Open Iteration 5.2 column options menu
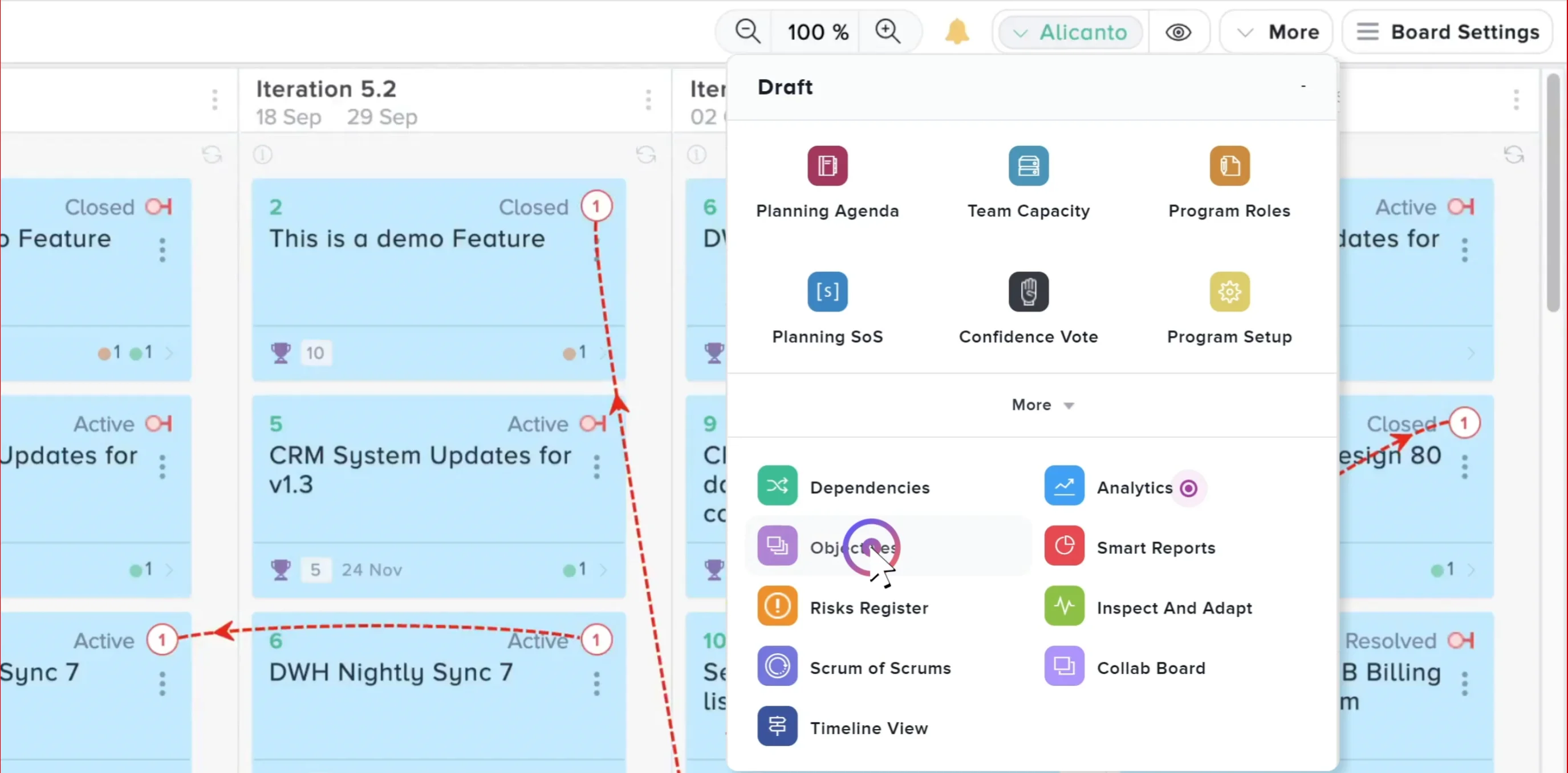Image resolution: width=1568 pixels, height=773 pixels. pos(648,100)
